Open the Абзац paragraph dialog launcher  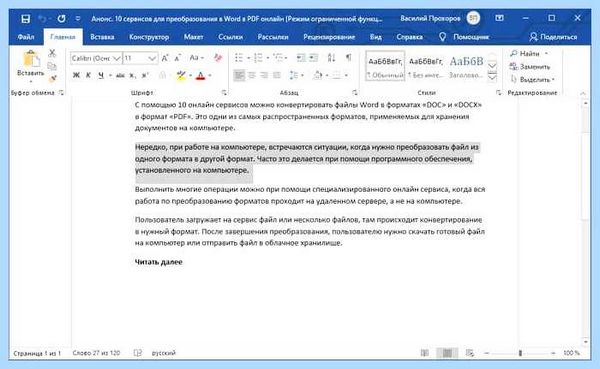click(355, 93)
